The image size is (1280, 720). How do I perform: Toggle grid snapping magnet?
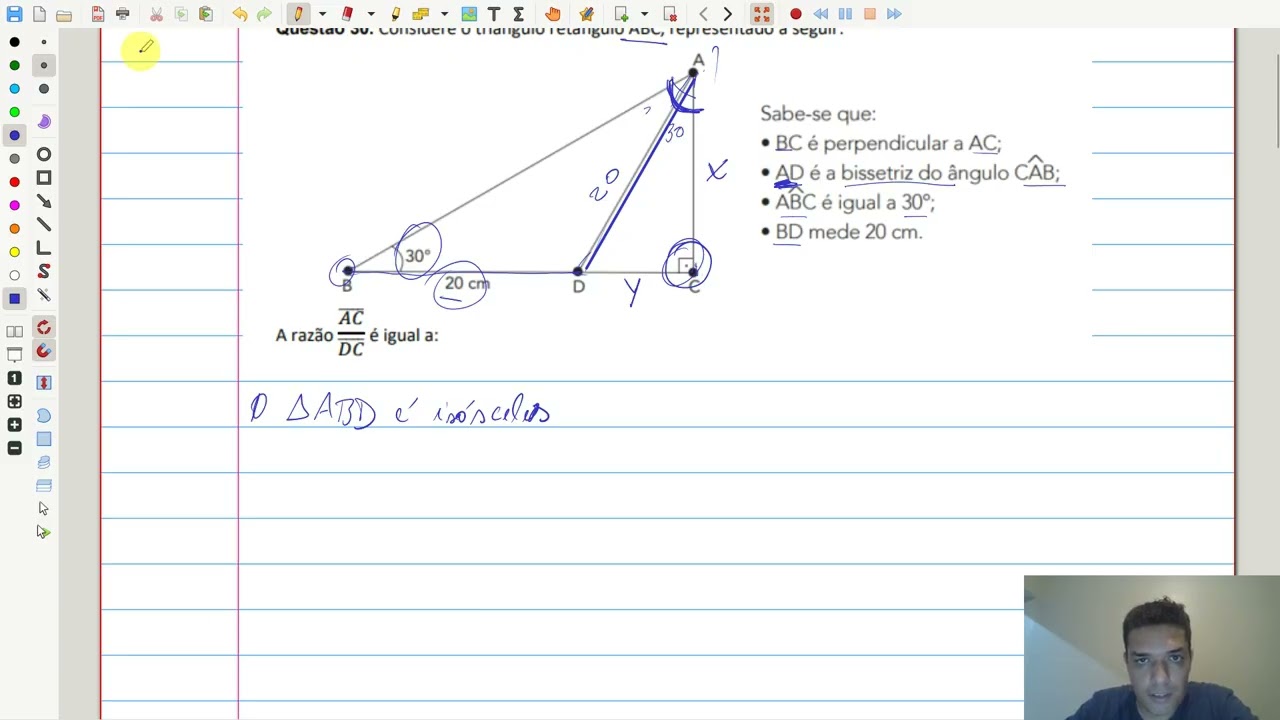click(x=43, y=351)
